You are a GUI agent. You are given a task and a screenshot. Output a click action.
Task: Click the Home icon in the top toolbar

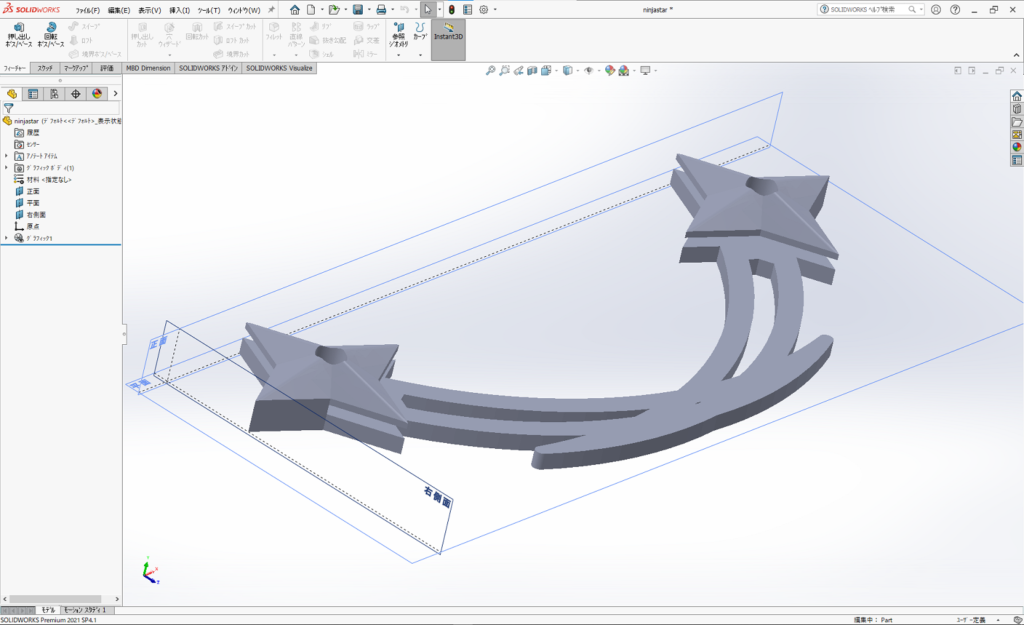(295, 10)
